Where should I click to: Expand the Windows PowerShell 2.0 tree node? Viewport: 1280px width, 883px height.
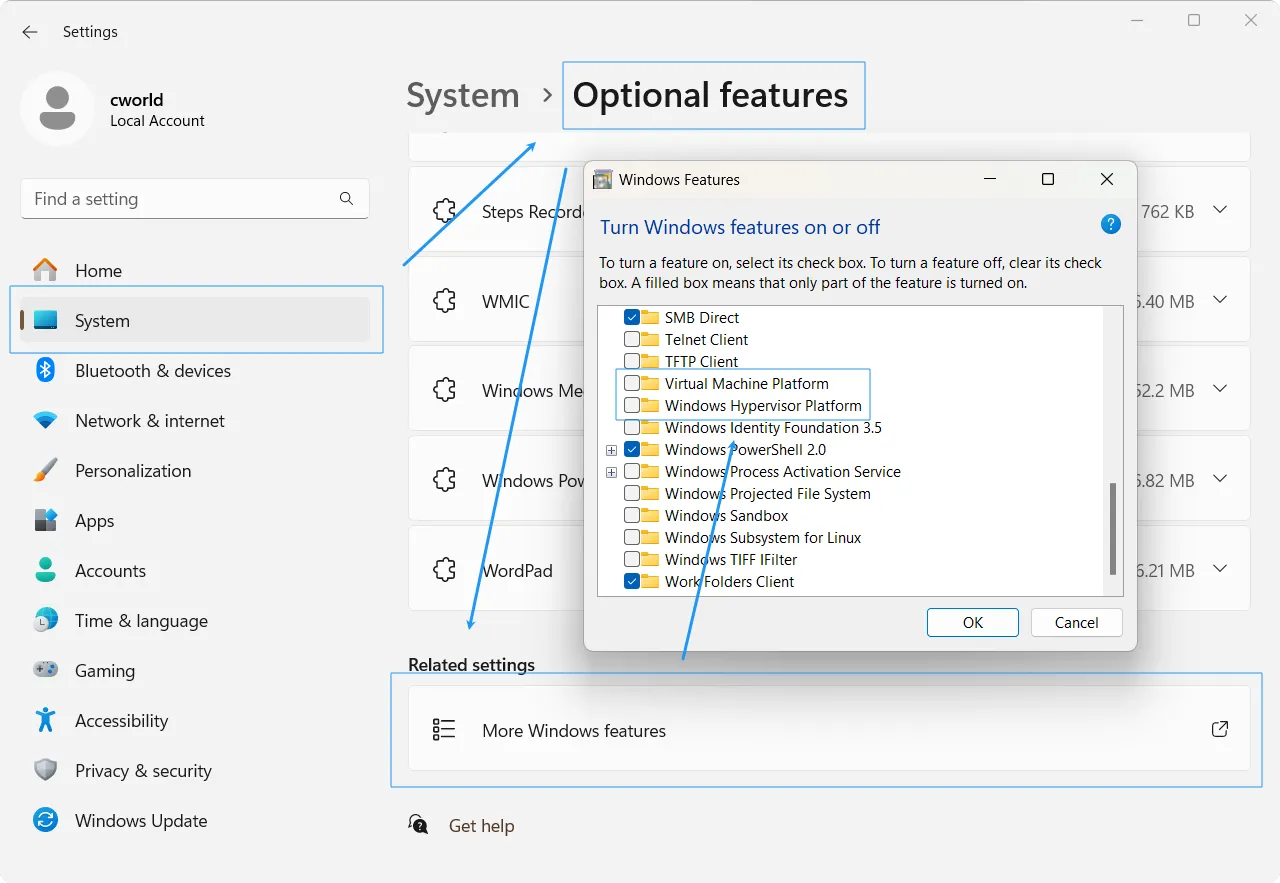pyautogui.click(x=611, y=449)
